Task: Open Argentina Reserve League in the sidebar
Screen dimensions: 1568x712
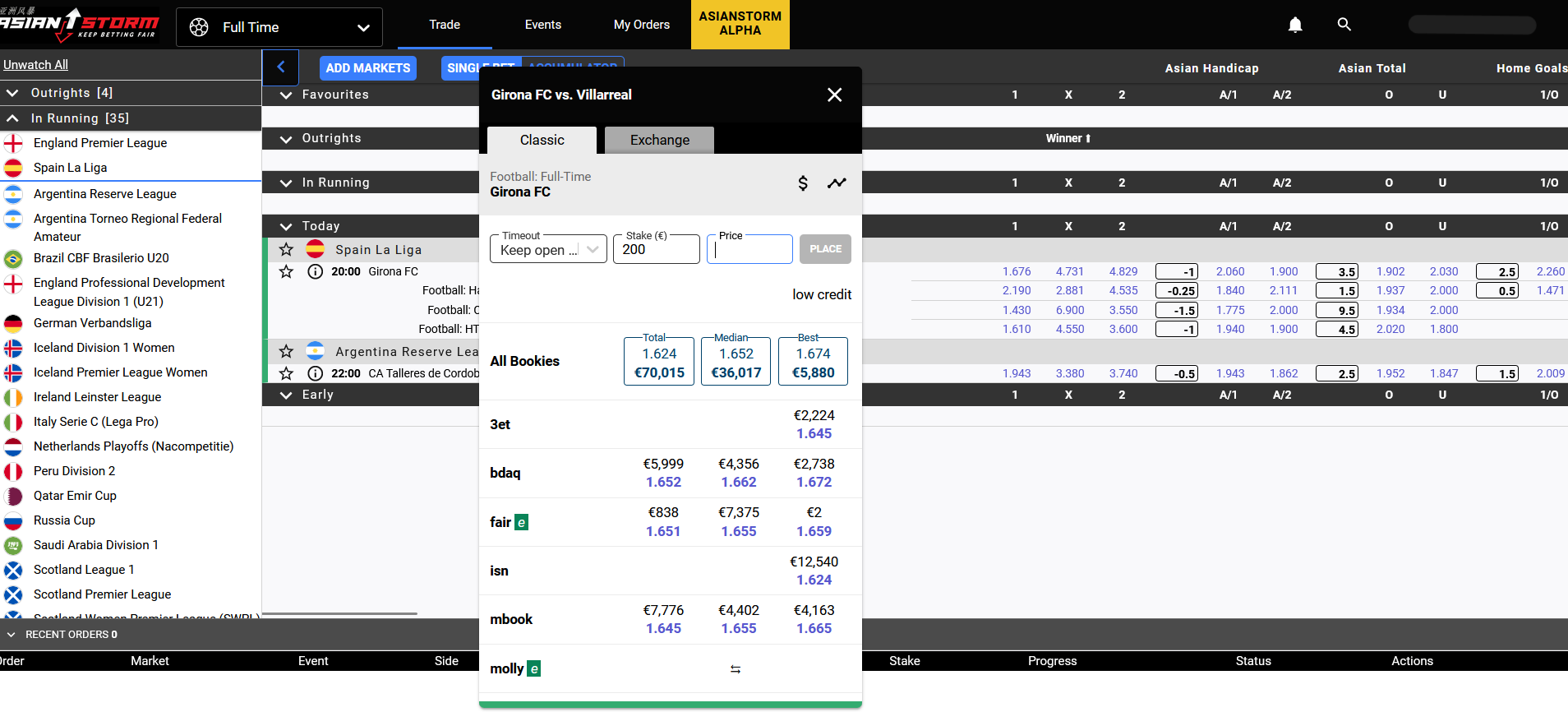Action: (x=105, y=194)
